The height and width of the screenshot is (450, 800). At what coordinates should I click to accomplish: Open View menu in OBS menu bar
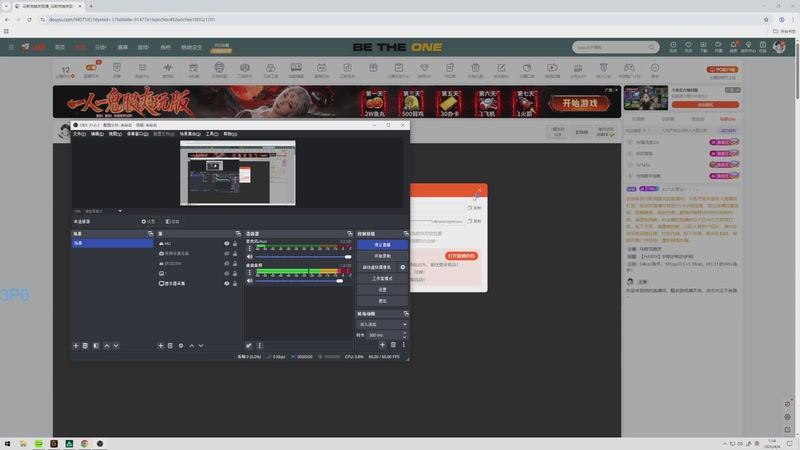pos(115,134)
